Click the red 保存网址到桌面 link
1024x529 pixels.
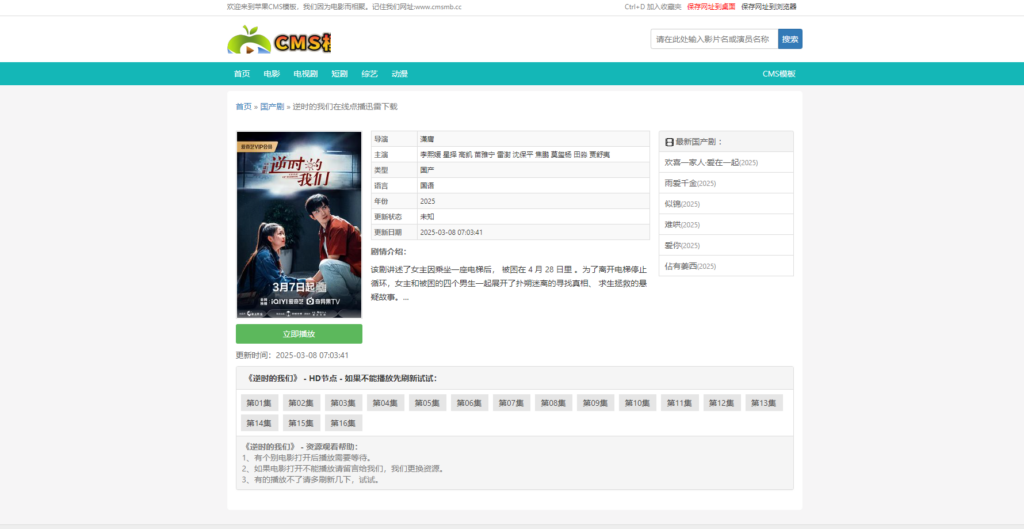click(x=711, y=7)
